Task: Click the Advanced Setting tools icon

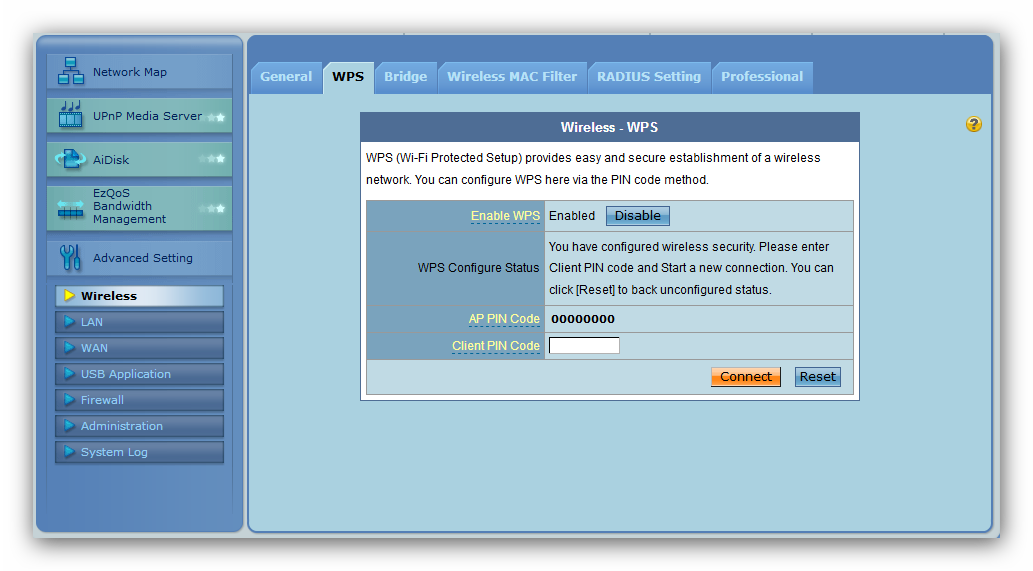Action: click(x=71, y=258)
